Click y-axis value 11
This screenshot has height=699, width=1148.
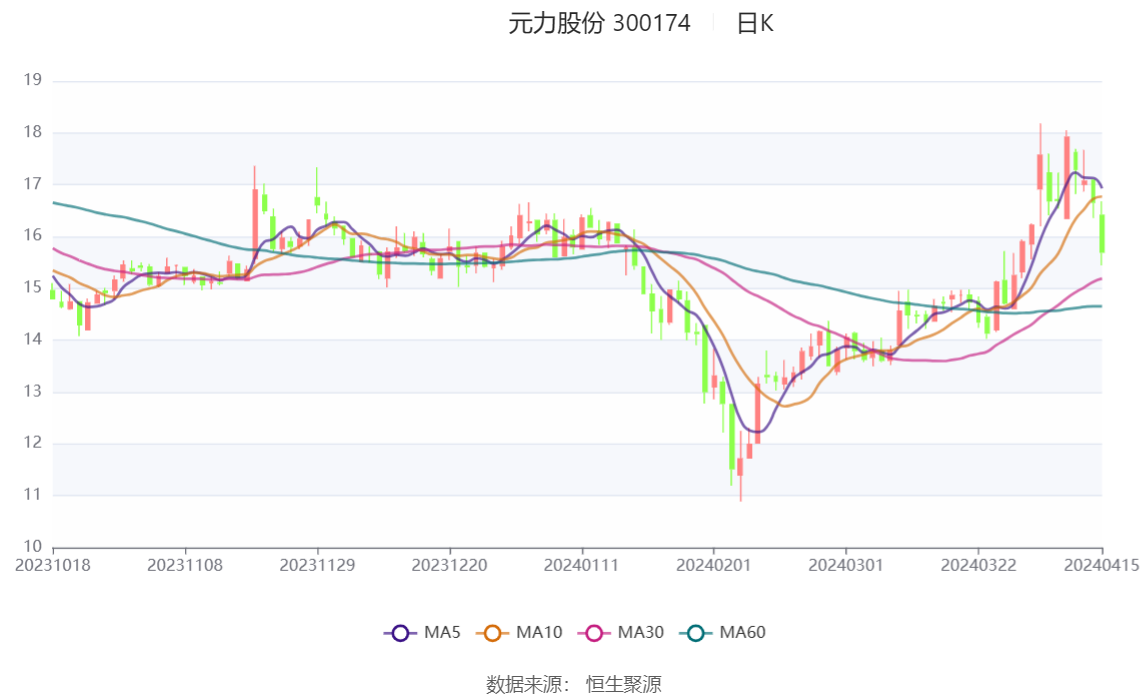tap(33, 495)
